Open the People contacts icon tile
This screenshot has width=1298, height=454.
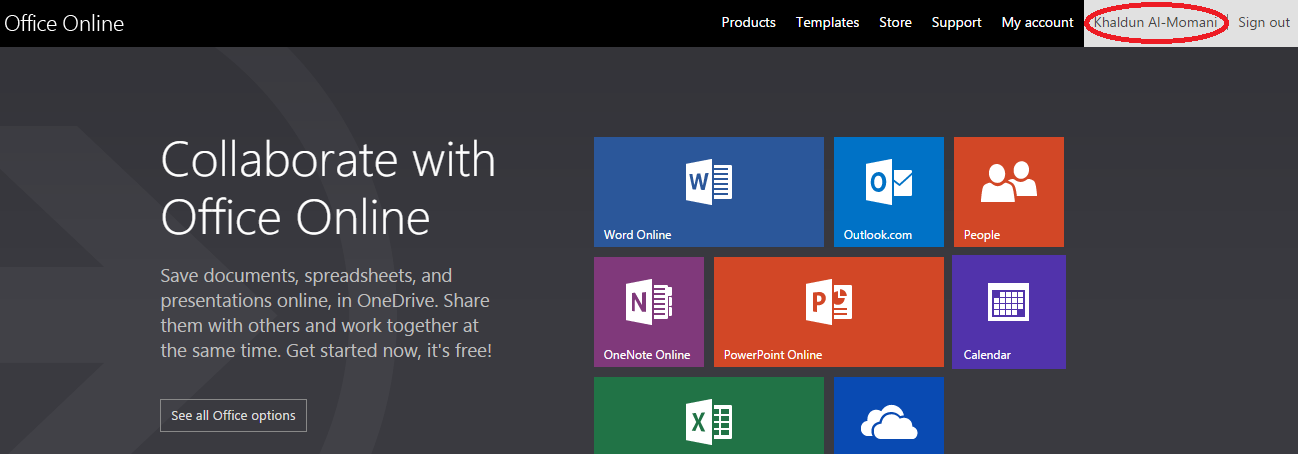[1009, 180]
